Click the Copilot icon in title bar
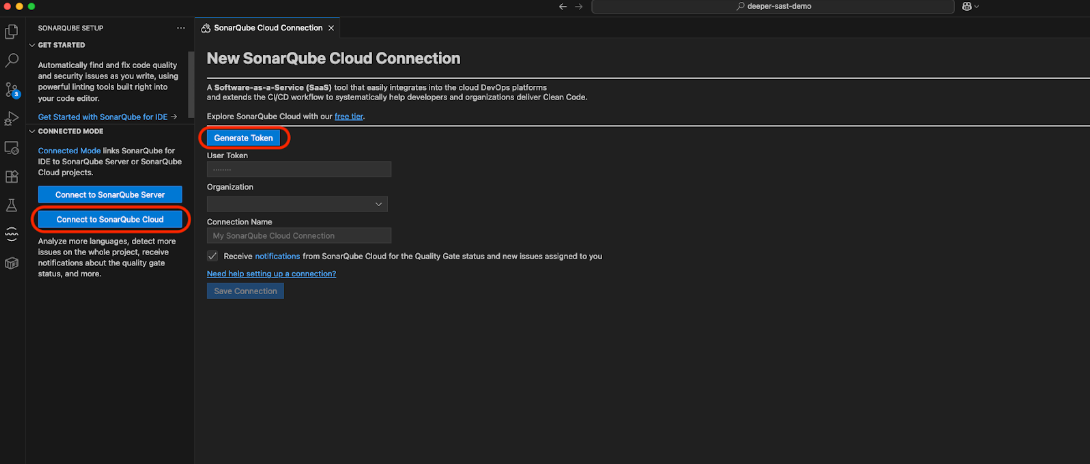 coord(967,6)
